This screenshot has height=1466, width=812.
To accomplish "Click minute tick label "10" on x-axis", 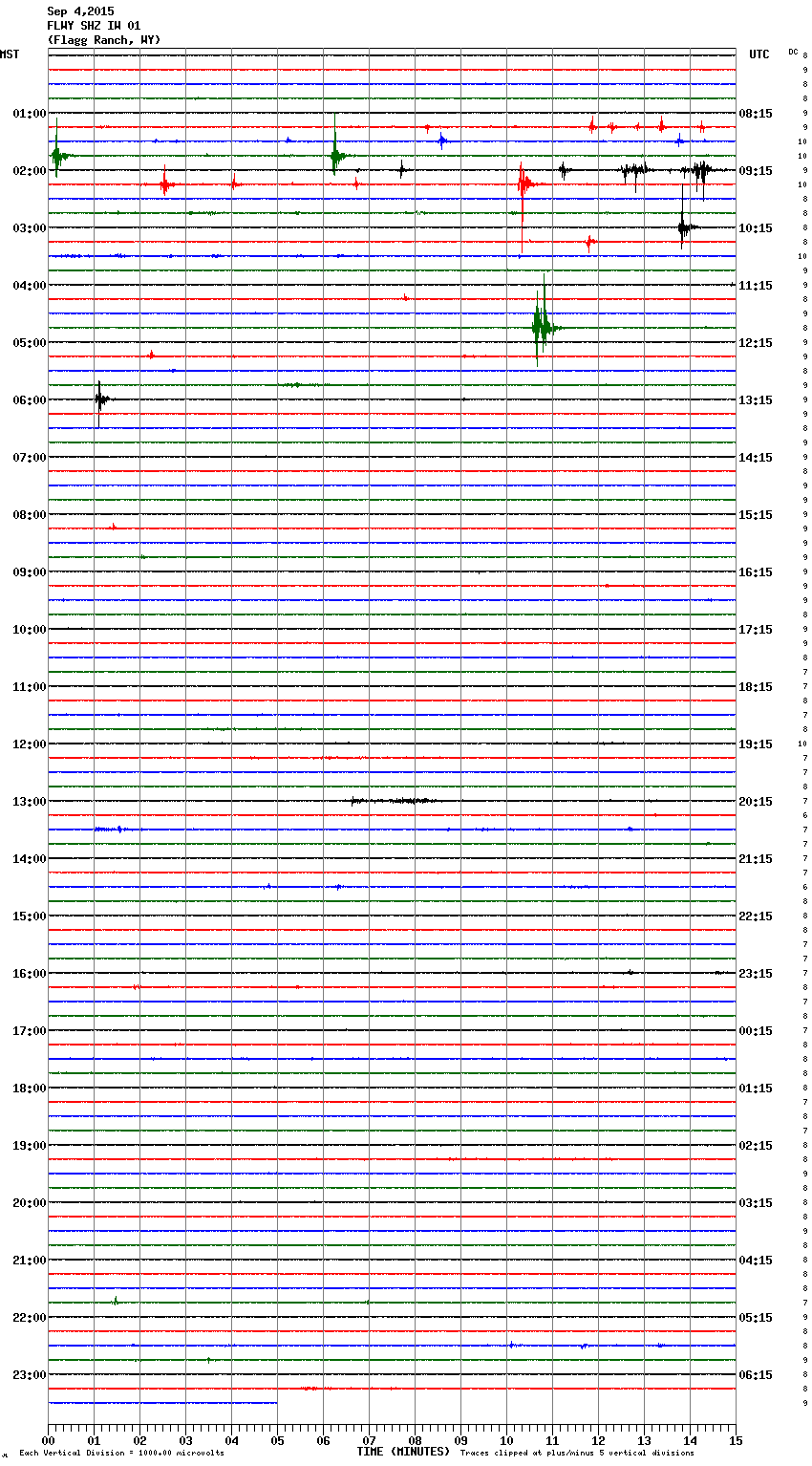I will (506, 1440).
